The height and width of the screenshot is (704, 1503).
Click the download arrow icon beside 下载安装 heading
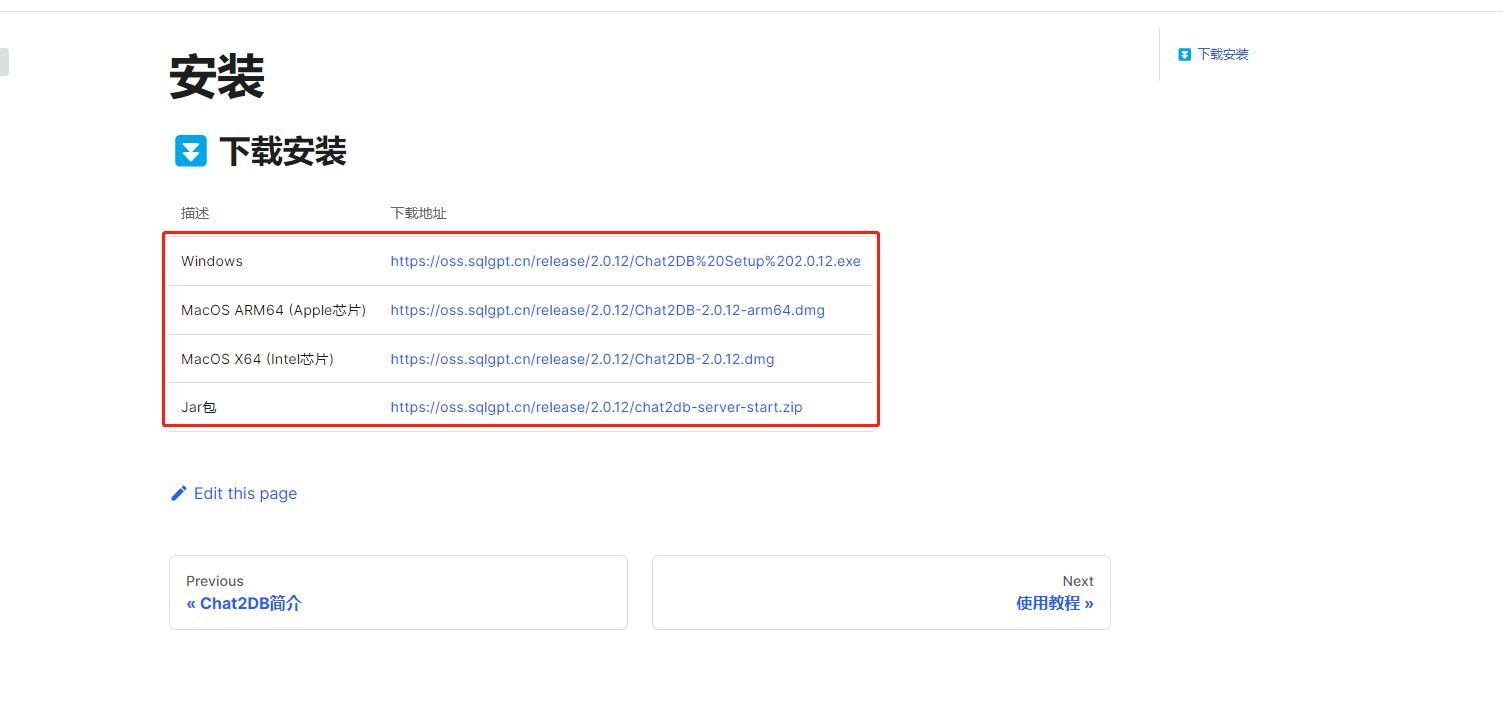pos(190,151)
